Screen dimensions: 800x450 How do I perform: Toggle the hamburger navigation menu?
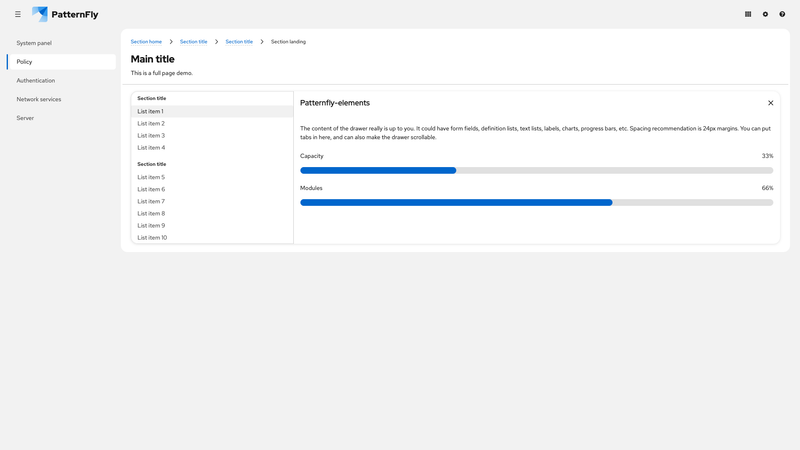[x=18, y=14]
